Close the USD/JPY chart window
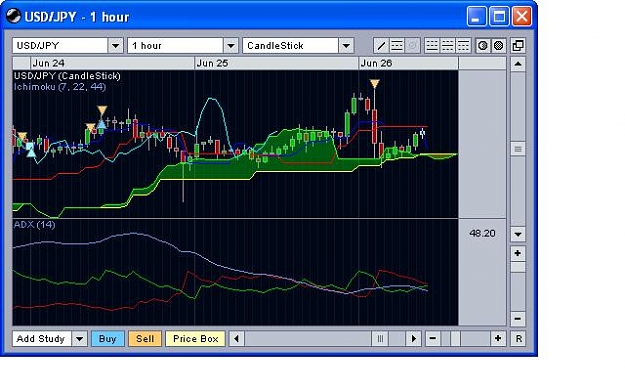 522,16
